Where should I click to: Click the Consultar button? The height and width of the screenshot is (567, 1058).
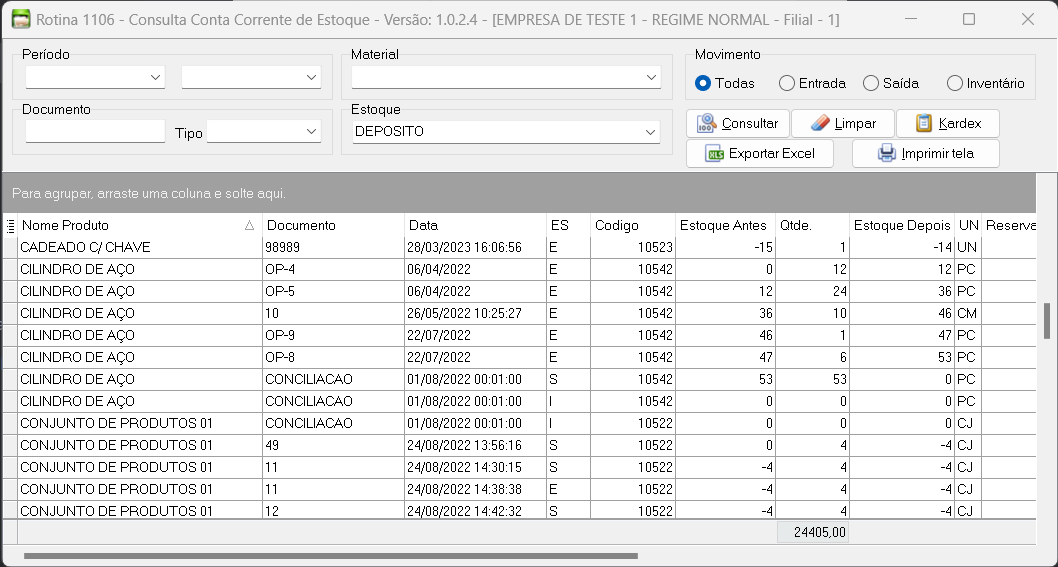coord(737,124)
